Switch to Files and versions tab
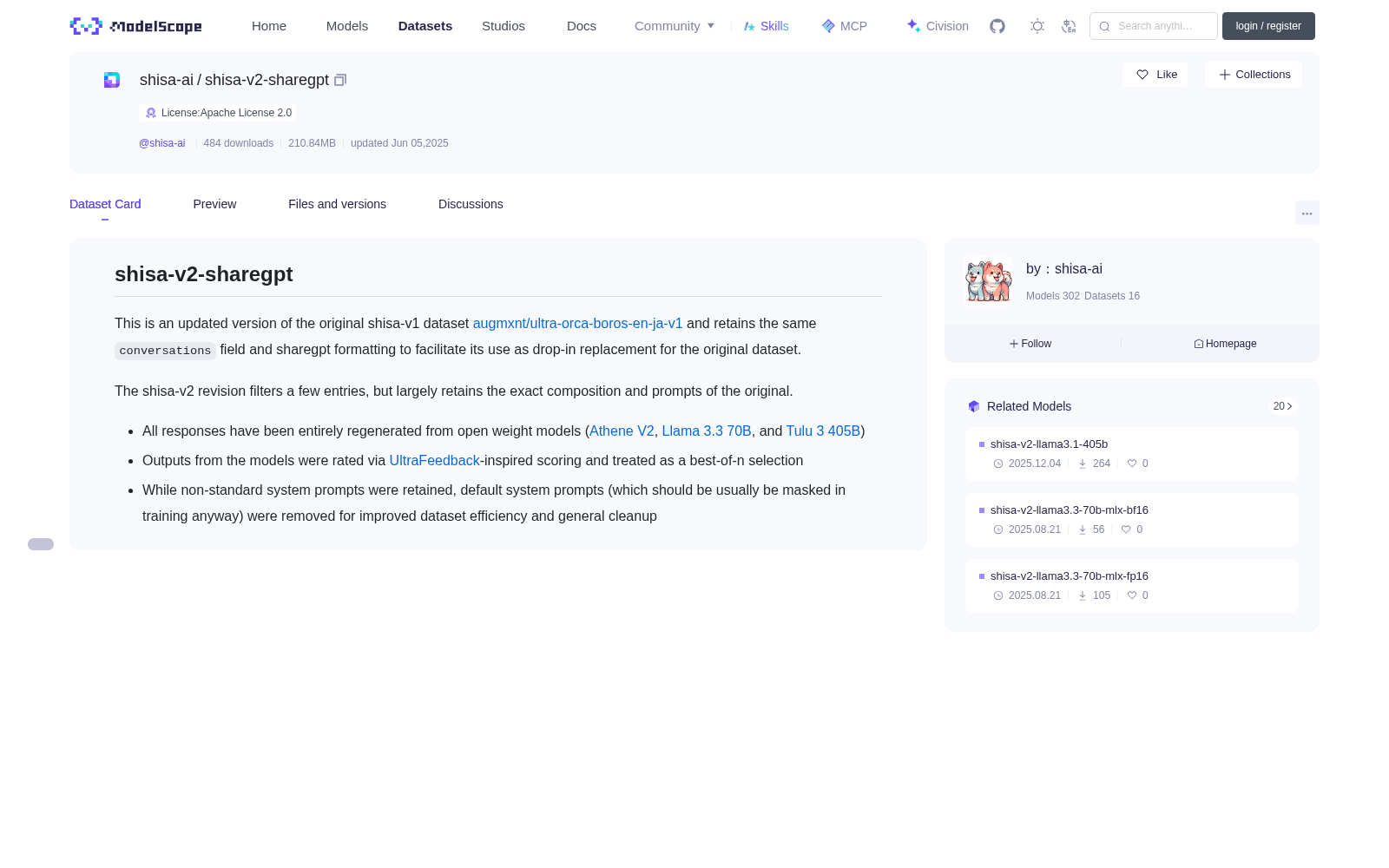Screen dimensions: 1389x868 [x=337, y=204]
